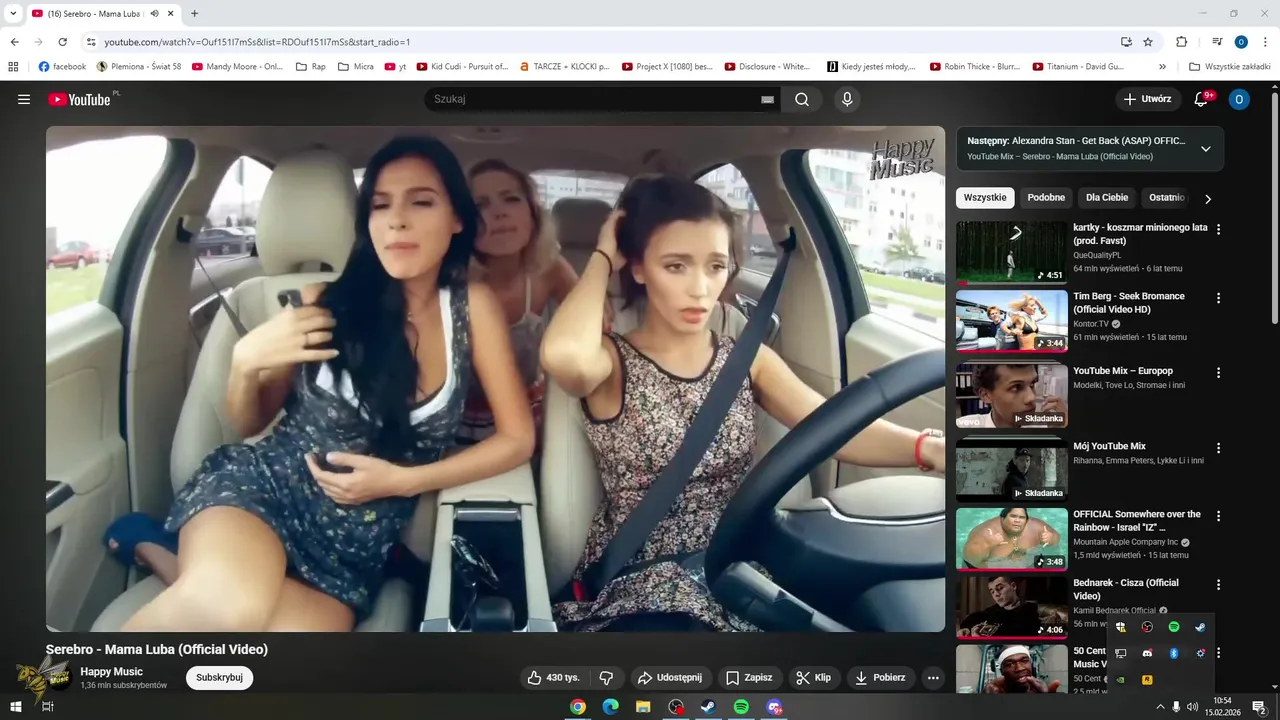Click the Udostępnij share button

click(x=671, y=677)
